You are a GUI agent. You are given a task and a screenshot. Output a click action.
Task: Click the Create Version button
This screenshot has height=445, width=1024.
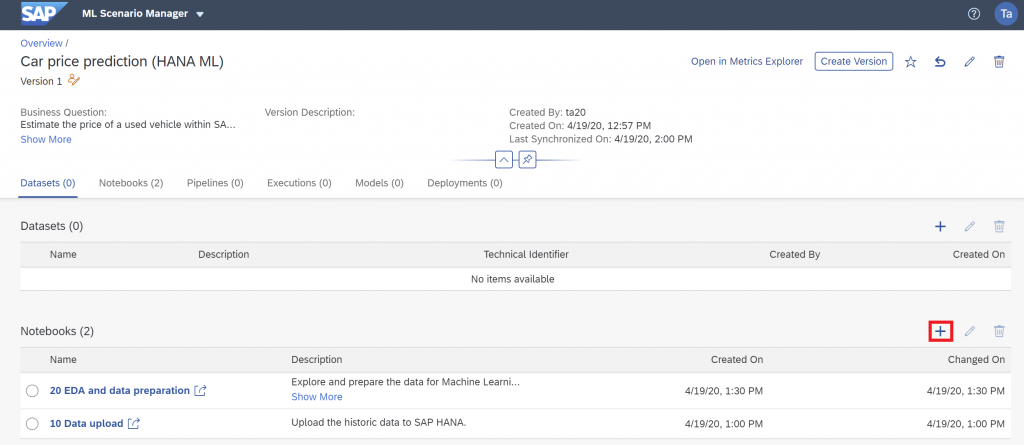pyautogui.click(x=854, y=61)
